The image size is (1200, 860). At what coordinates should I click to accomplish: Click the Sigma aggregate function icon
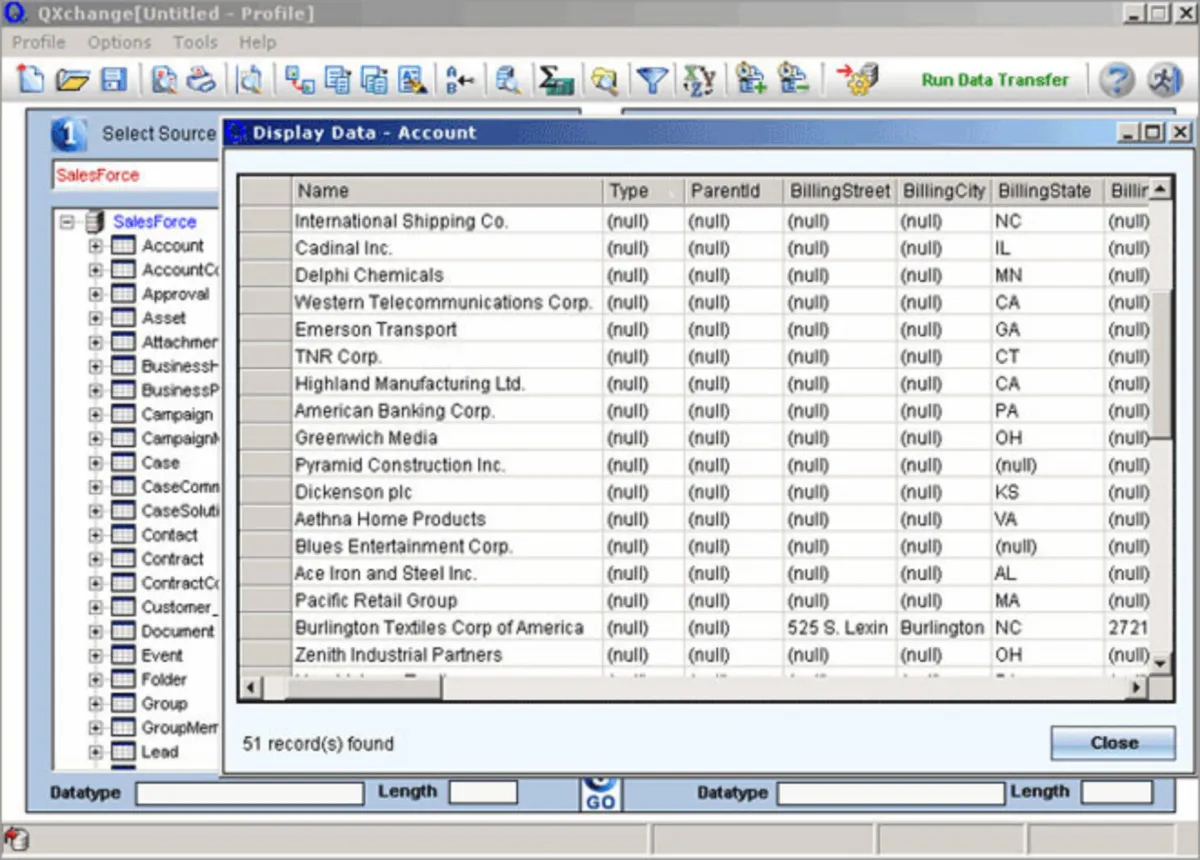pos(555,80)
